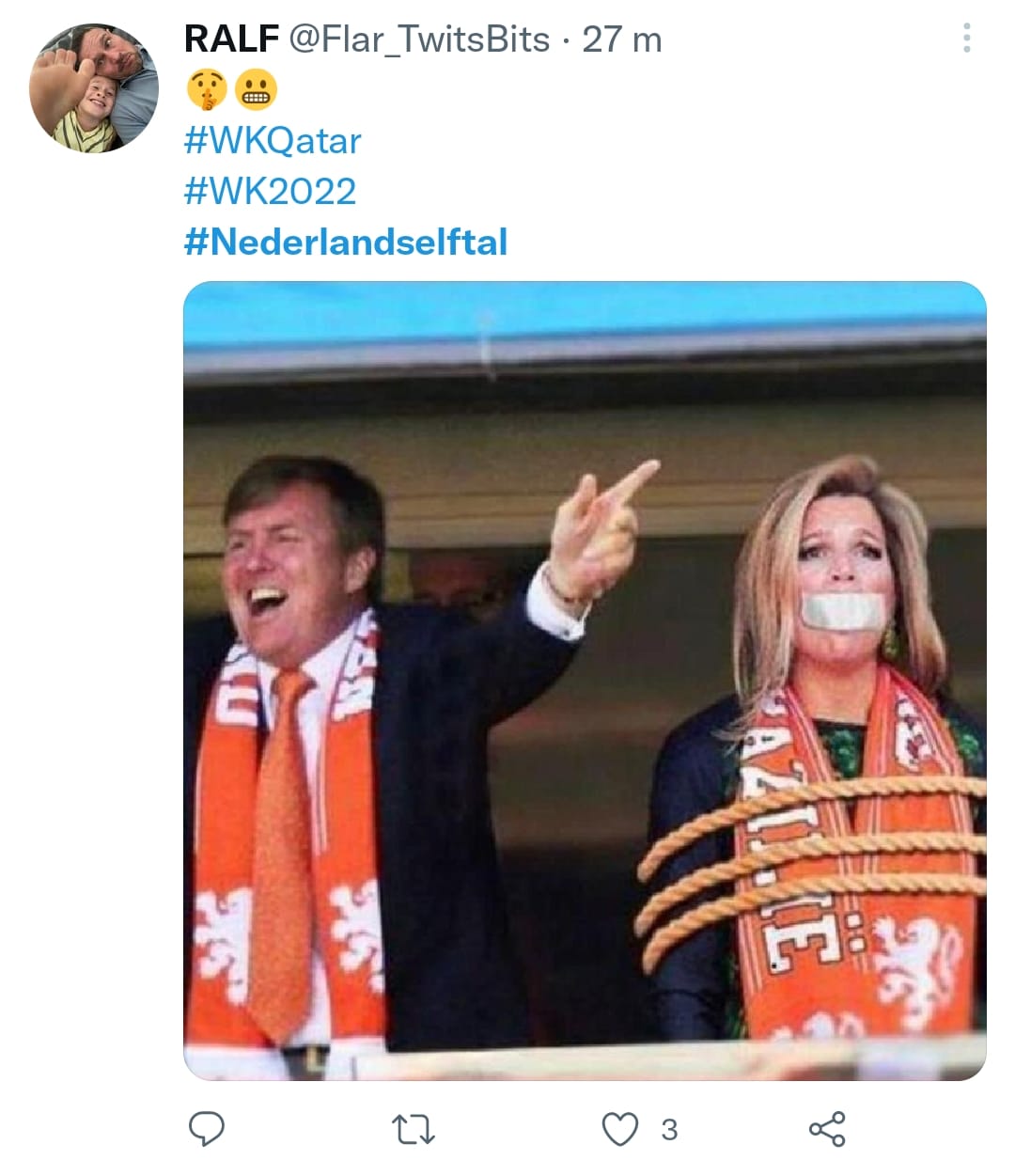Click the 27 m timestamp

pos(622,39)
